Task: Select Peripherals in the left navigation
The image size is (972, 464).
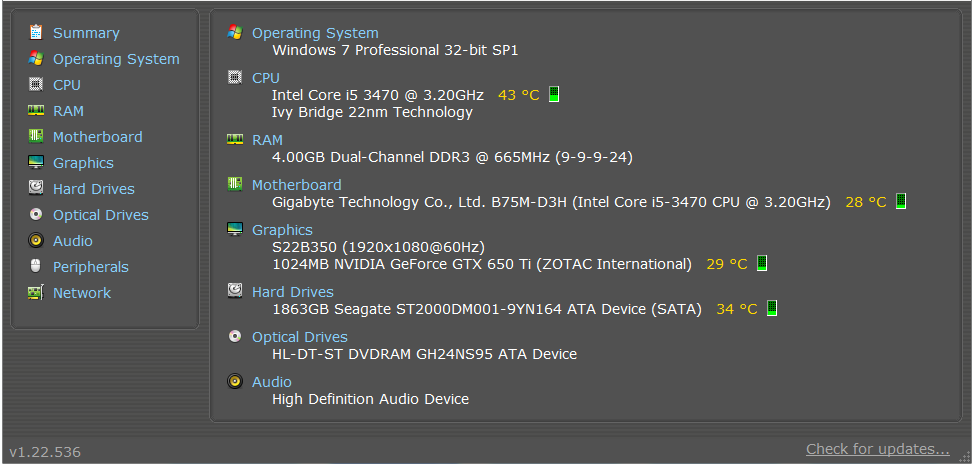Action: 91,267
